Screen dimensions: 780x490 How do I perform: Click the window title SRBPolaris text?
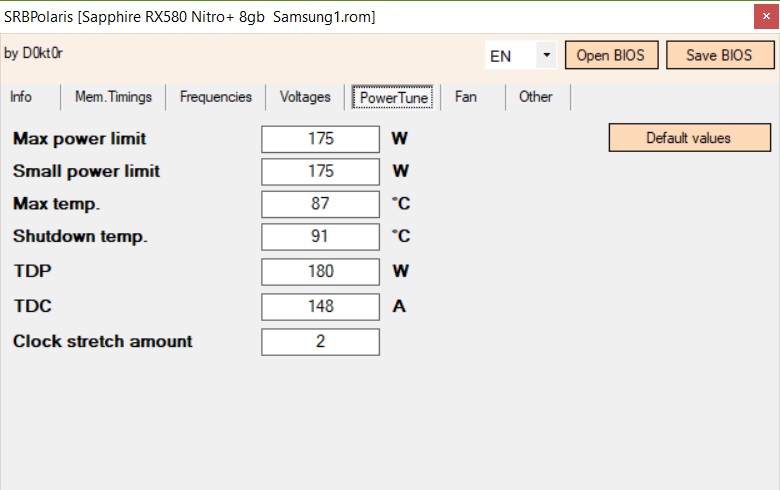190,17
